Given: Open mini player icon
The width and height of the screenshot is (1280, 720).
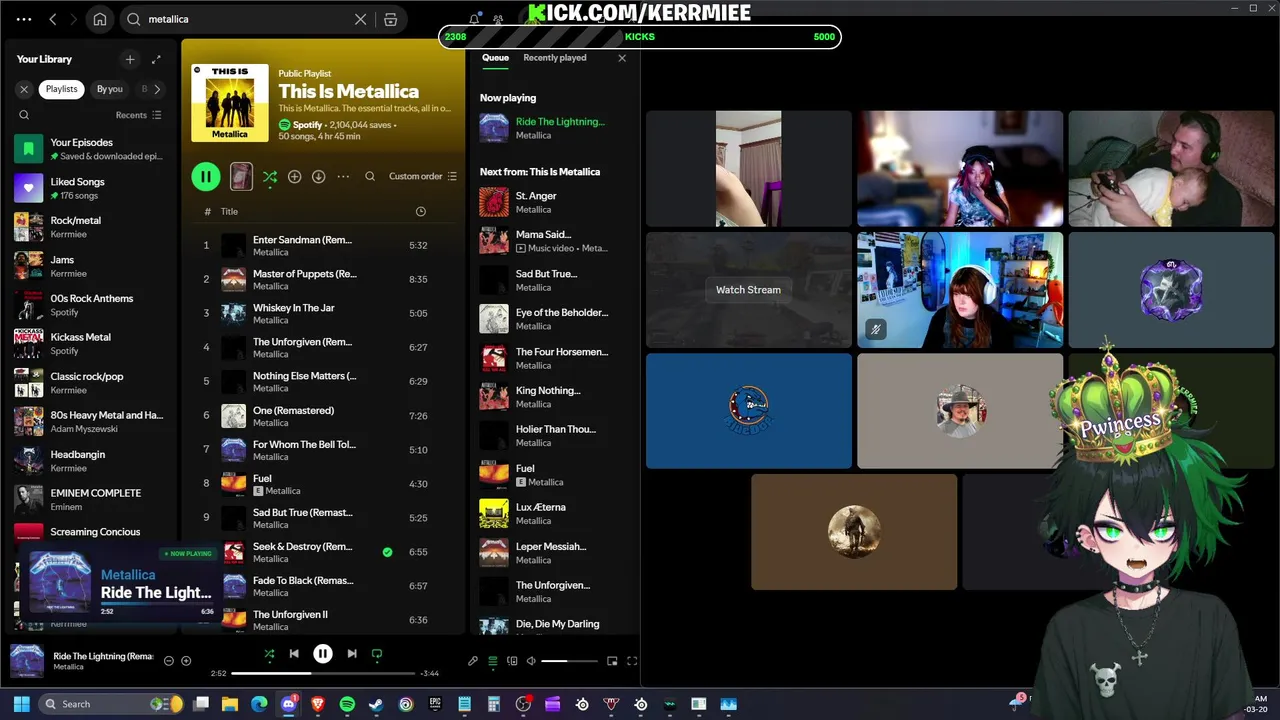Looking at the screenshot, I should [x=612, y=661].
